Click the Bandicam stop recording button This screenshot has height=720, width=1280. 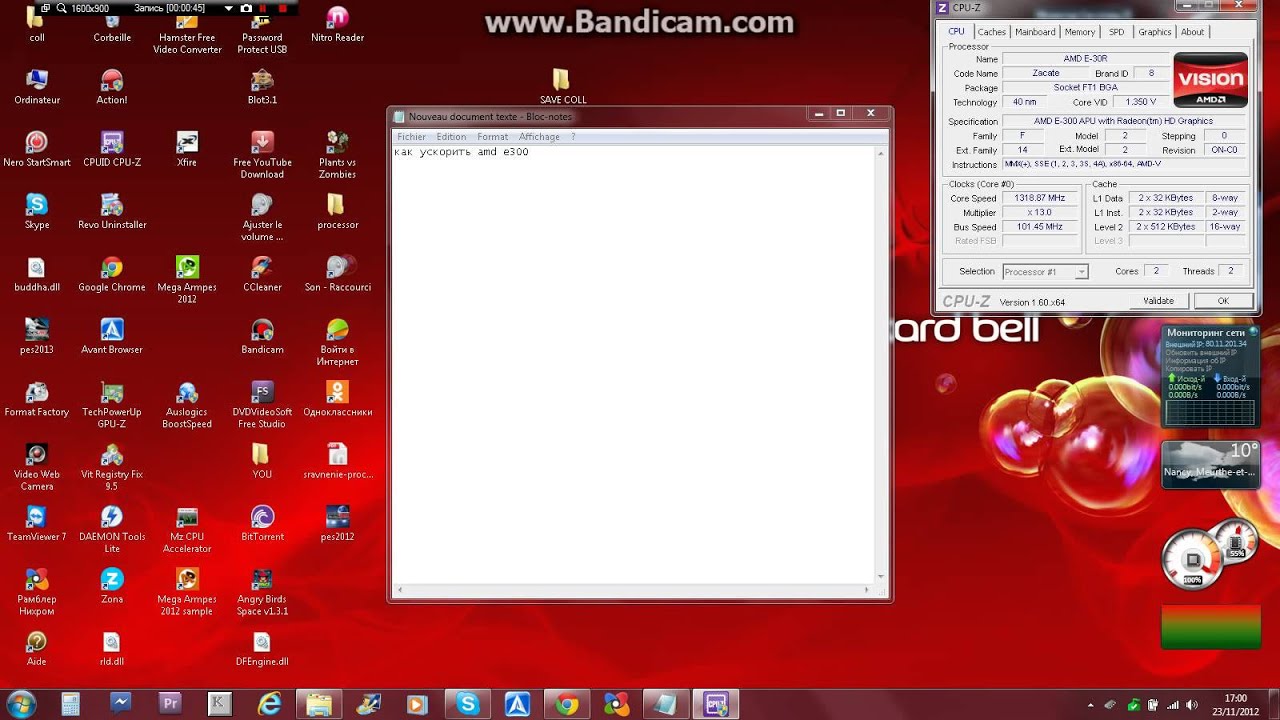(283, 8)
